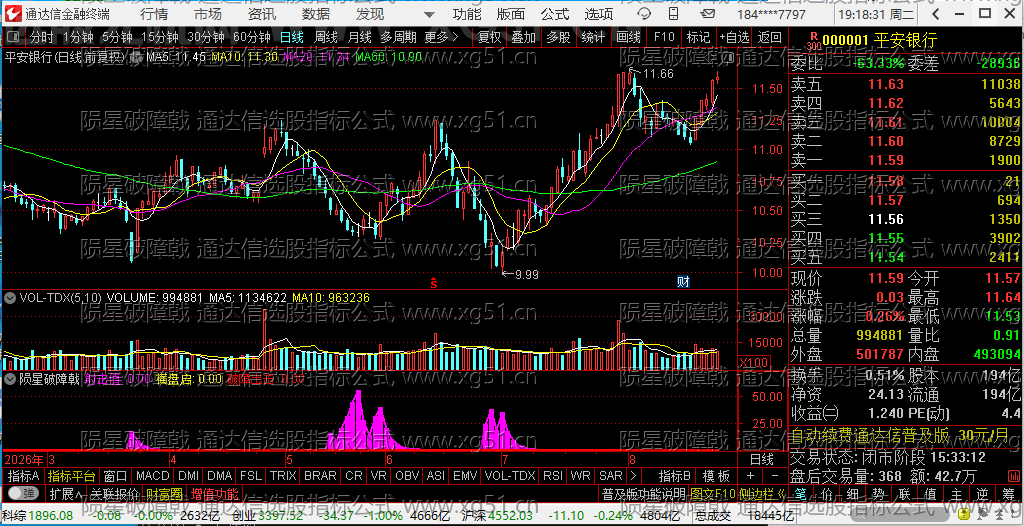Viewport: 1024px width, 526px height.
Task: Open the F10 company info button
Action: pyautogui.click(x=664, y=38)
